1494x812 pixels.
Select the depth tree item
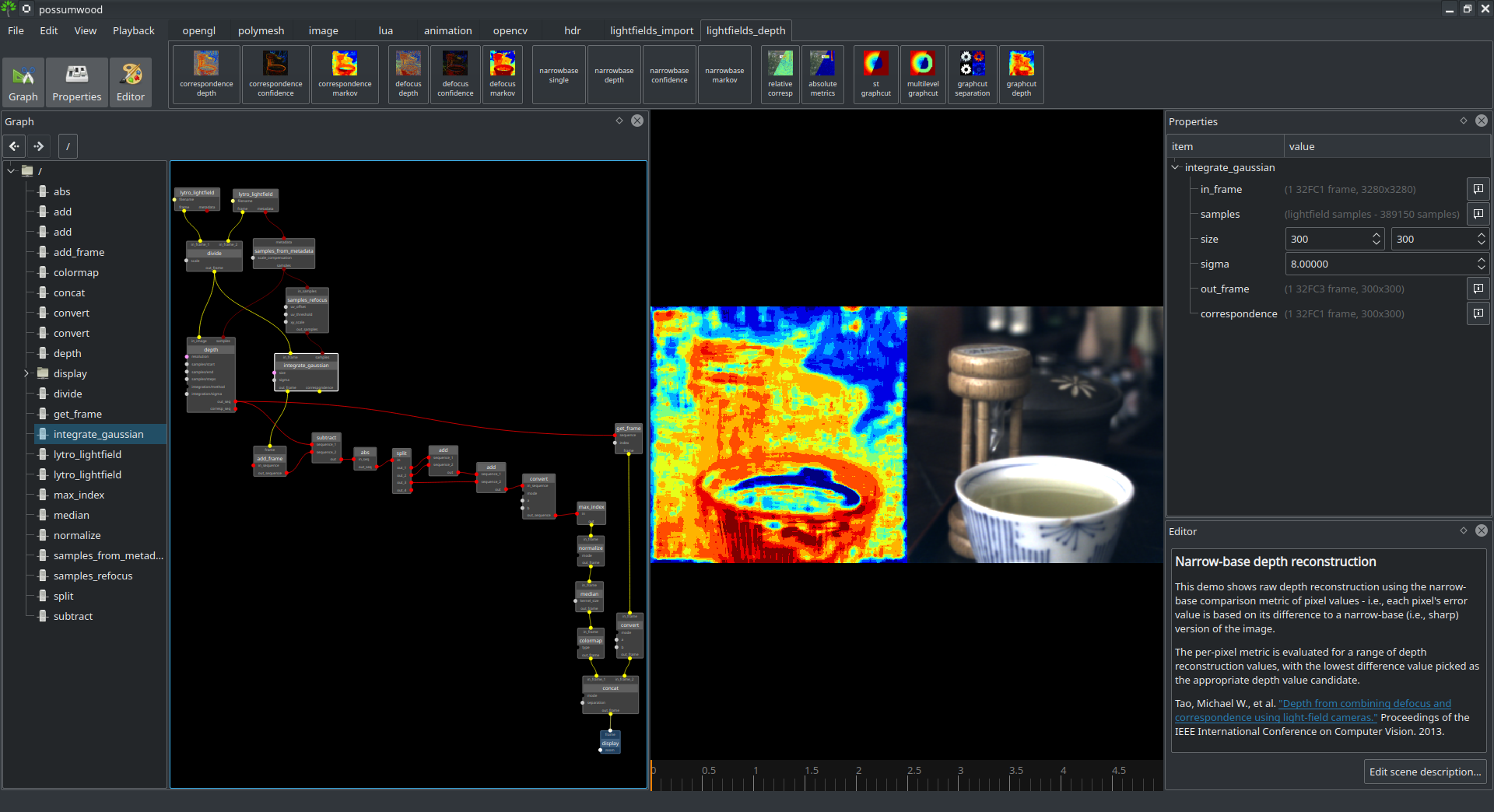coord(67,353)
